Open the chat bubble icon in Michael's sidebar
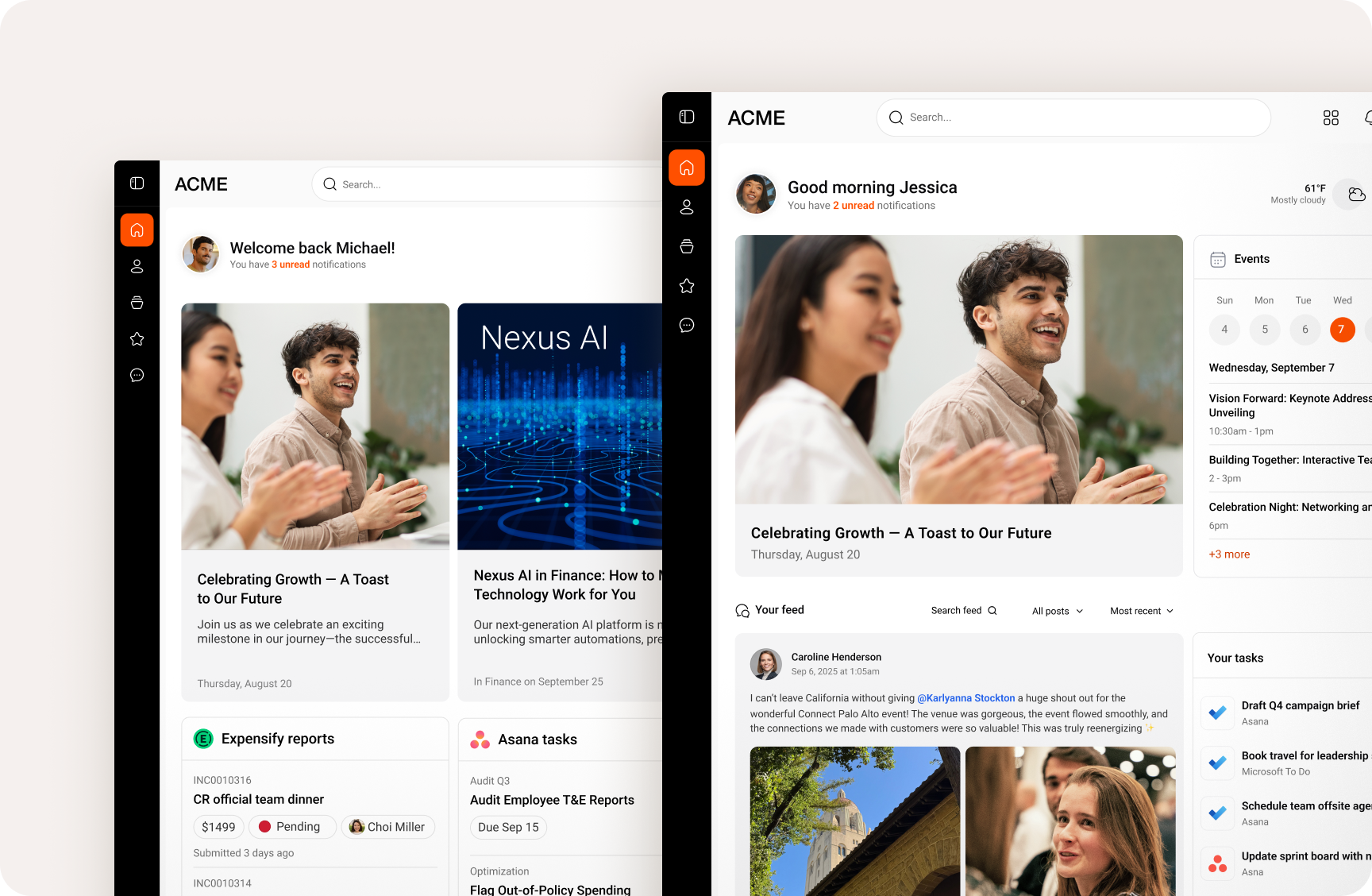 [x=137, y=375]
